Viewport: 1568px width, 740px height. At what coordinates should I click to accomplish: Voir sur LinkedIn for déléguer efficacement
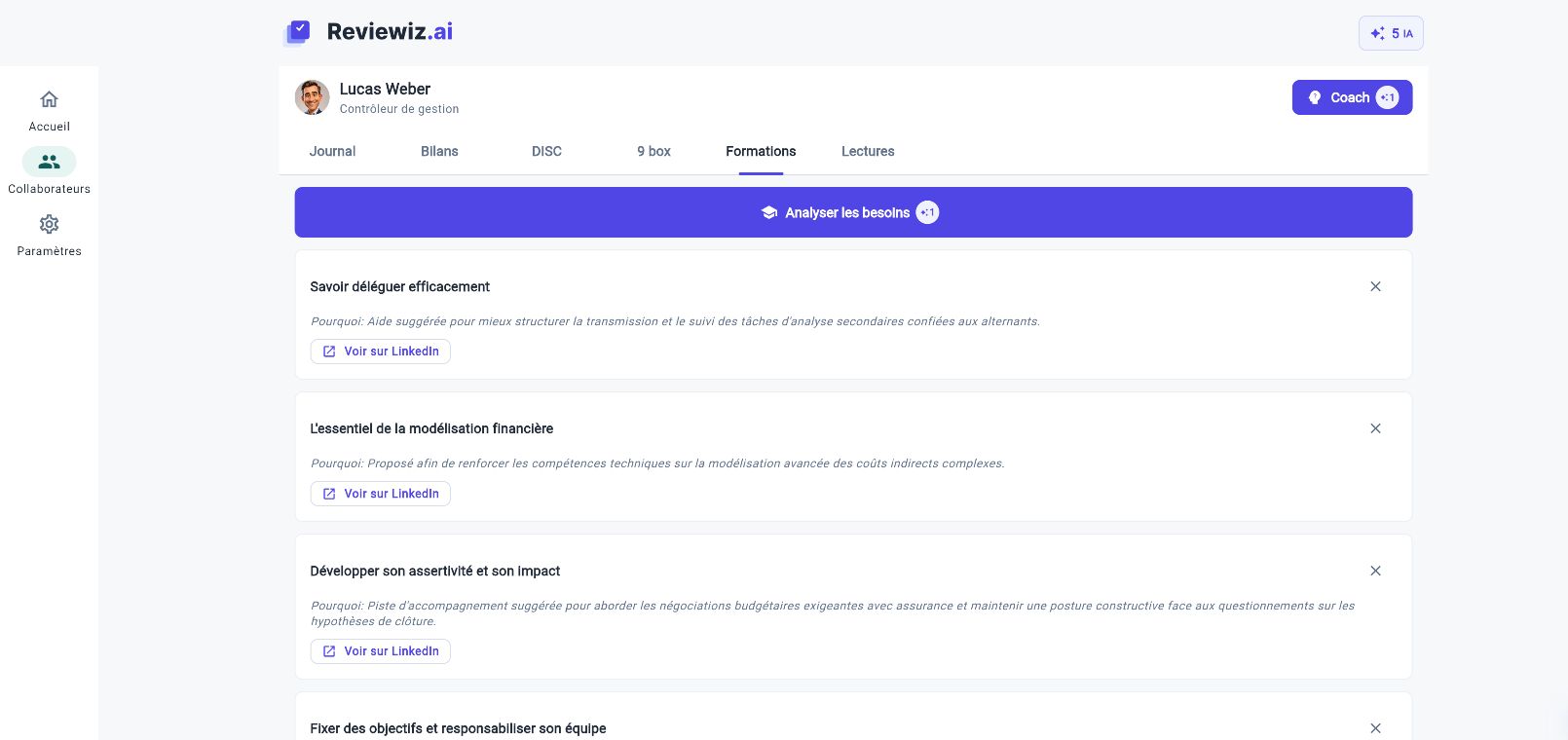point(381,351)
